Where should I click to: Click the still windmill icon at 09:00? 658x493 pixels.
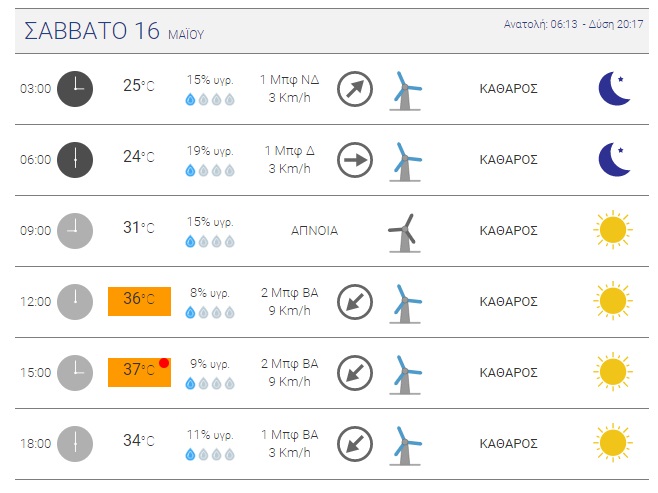[x=405, y=233]
